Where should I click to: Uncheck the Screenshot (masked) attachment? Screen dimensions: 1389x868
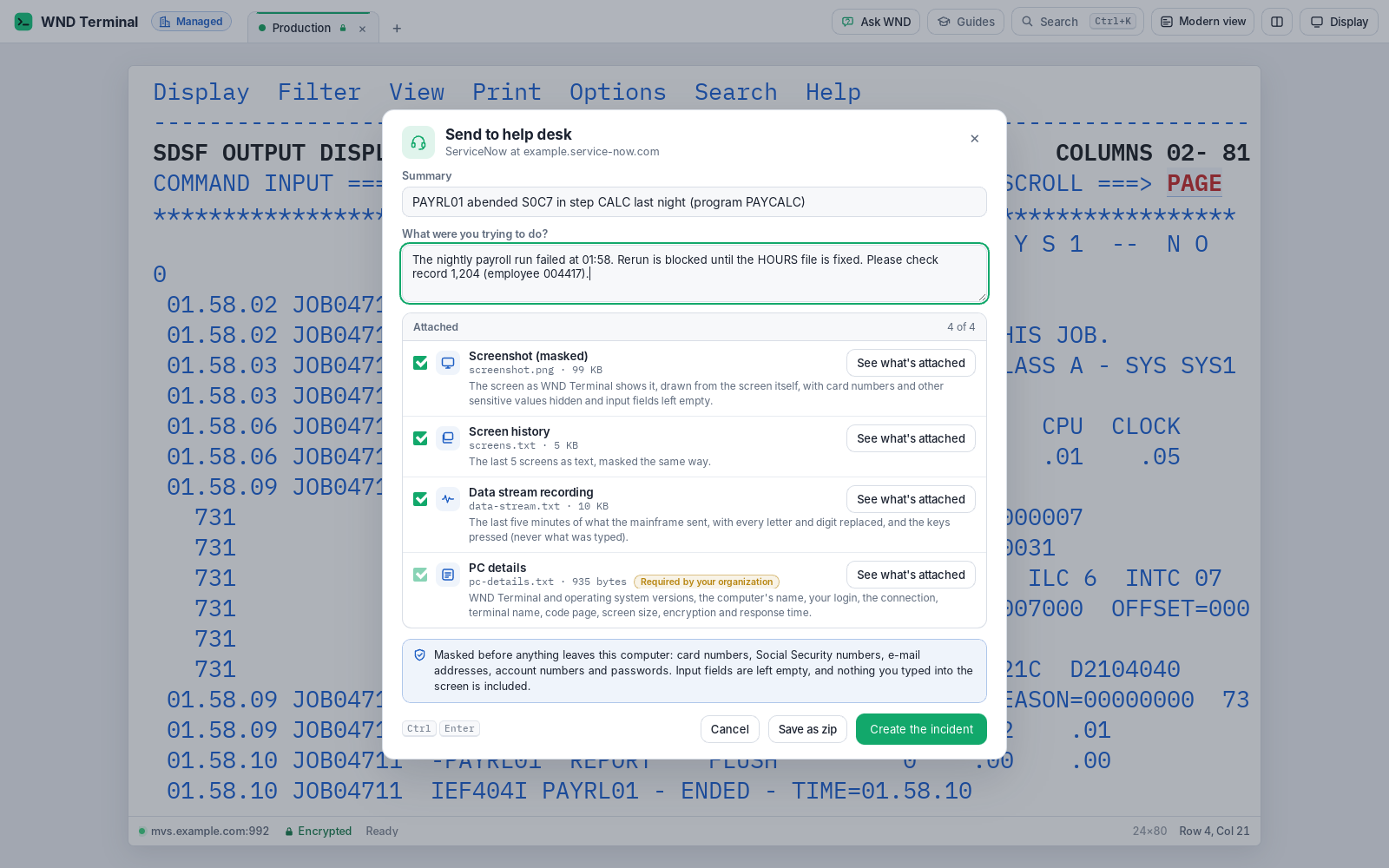pos(420,363)
